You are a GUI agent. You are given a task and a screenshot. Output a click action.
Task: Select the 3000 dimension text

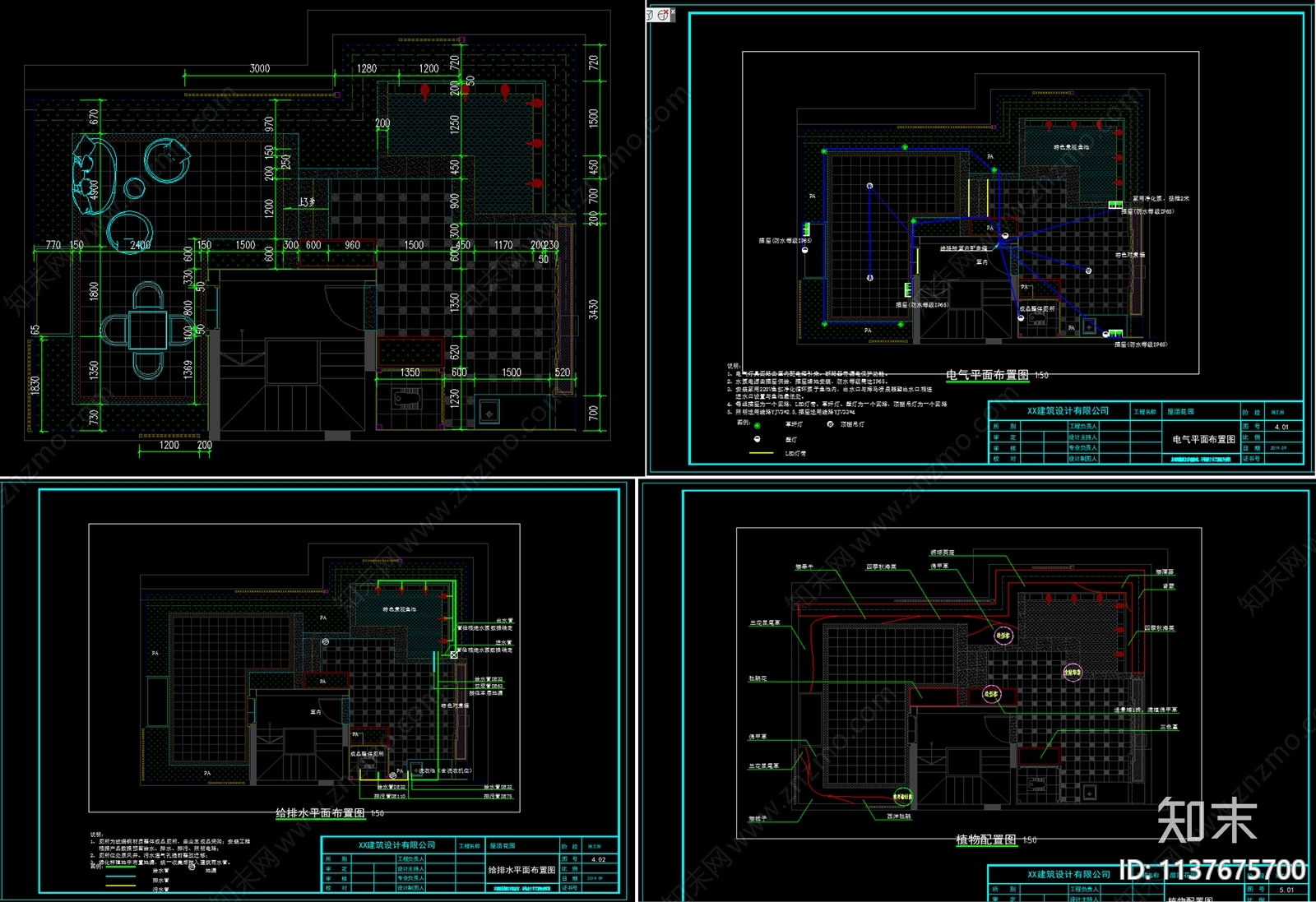260,68
